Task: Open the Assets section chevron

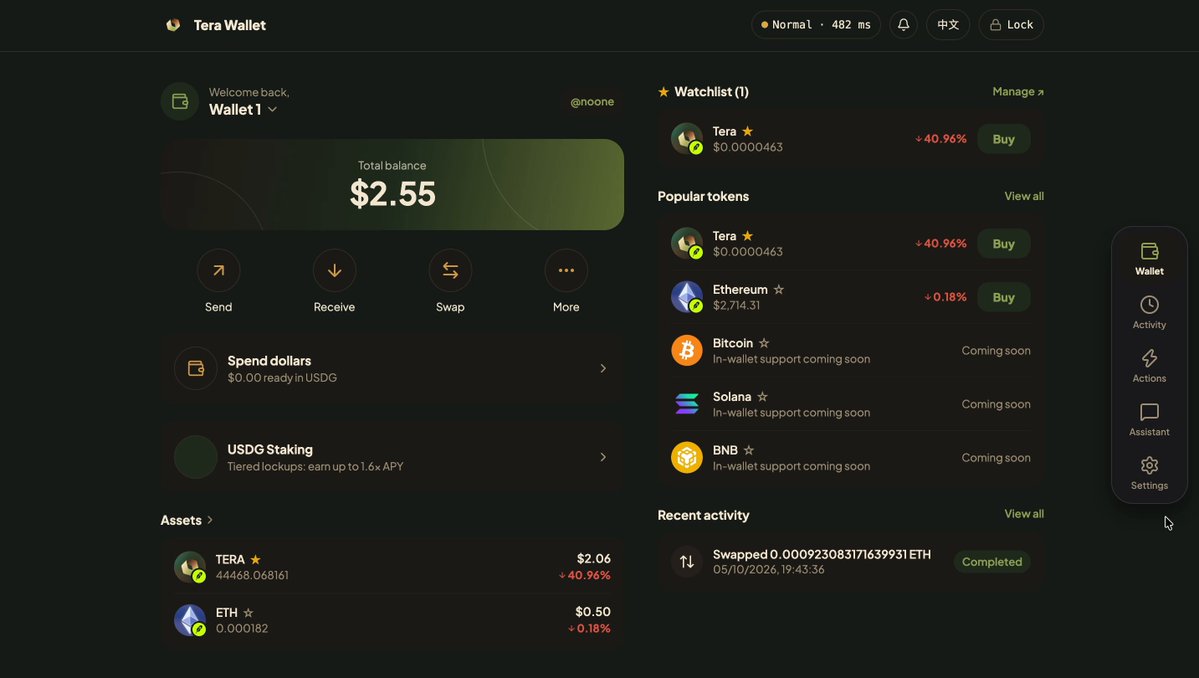Action: tap(210, 521)
